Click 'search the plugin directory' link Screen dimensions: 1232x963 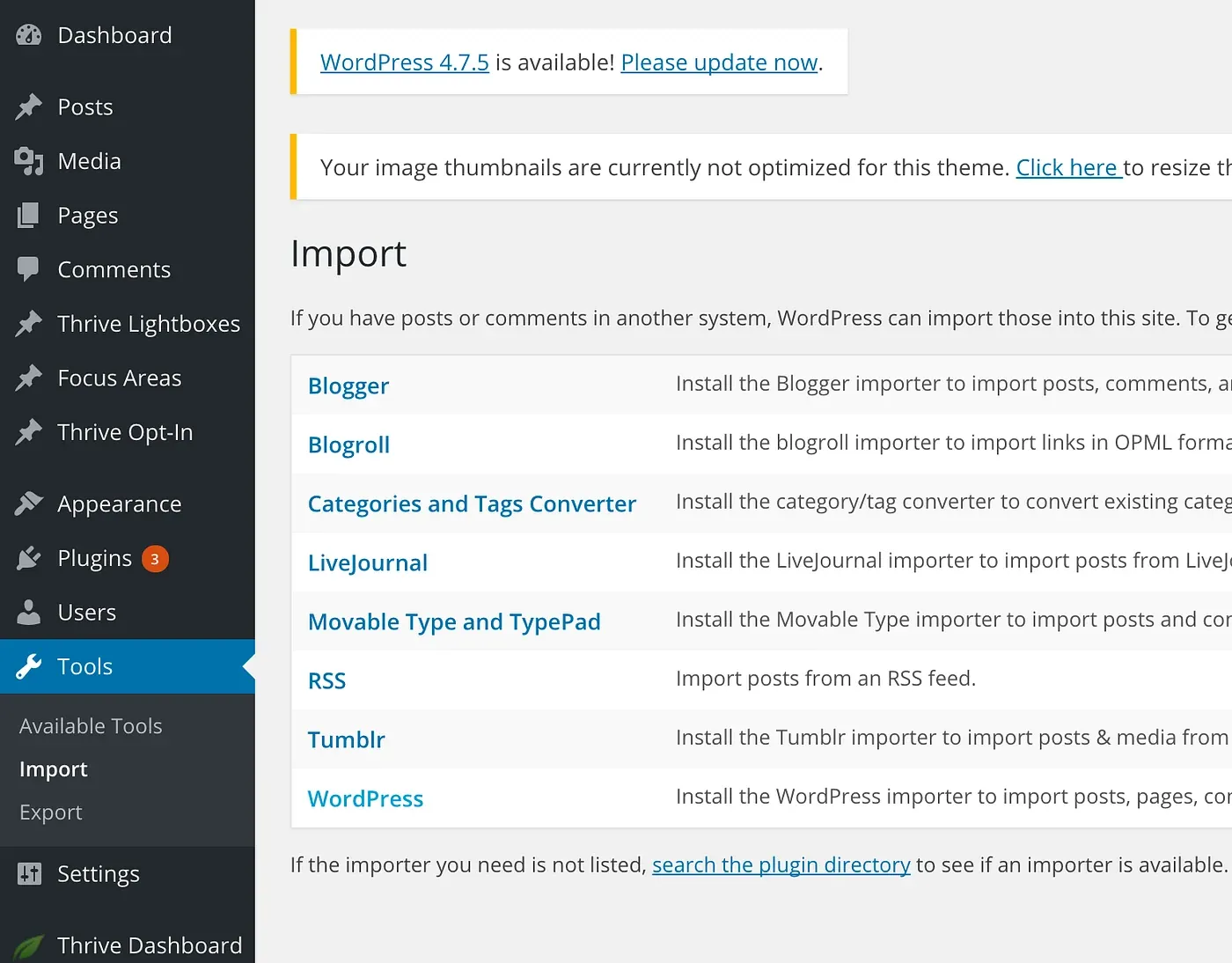tap(781, 865)
